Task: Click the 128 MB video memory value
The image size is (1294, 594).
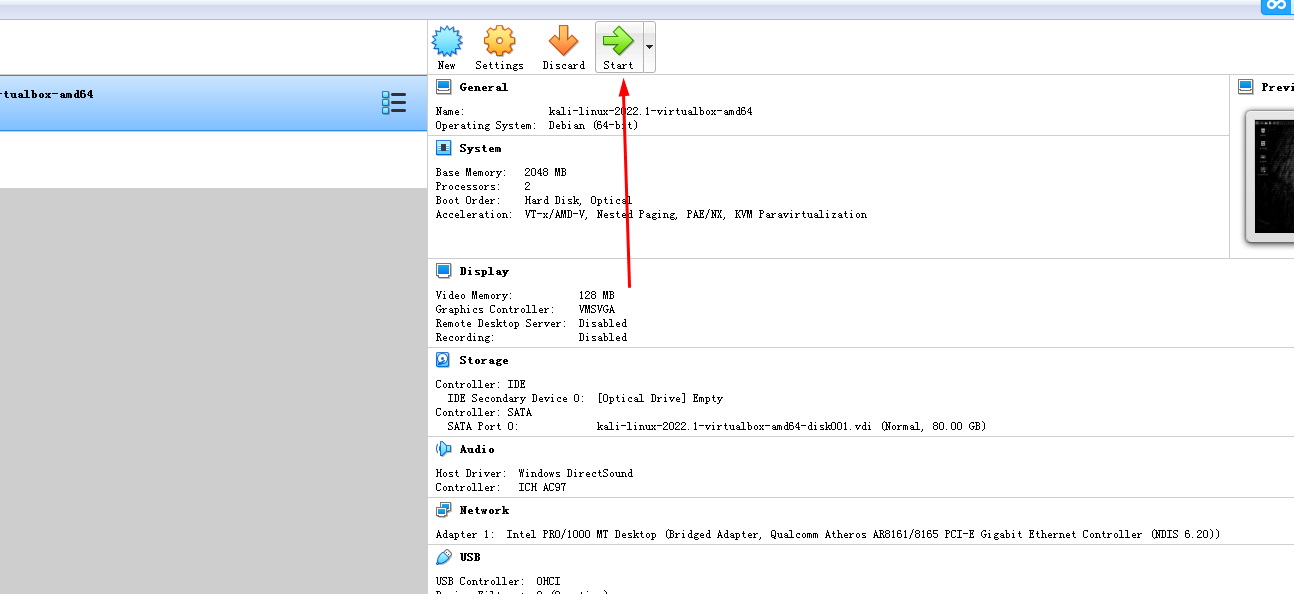Action: pyautogui.click(x=597, y=295)
